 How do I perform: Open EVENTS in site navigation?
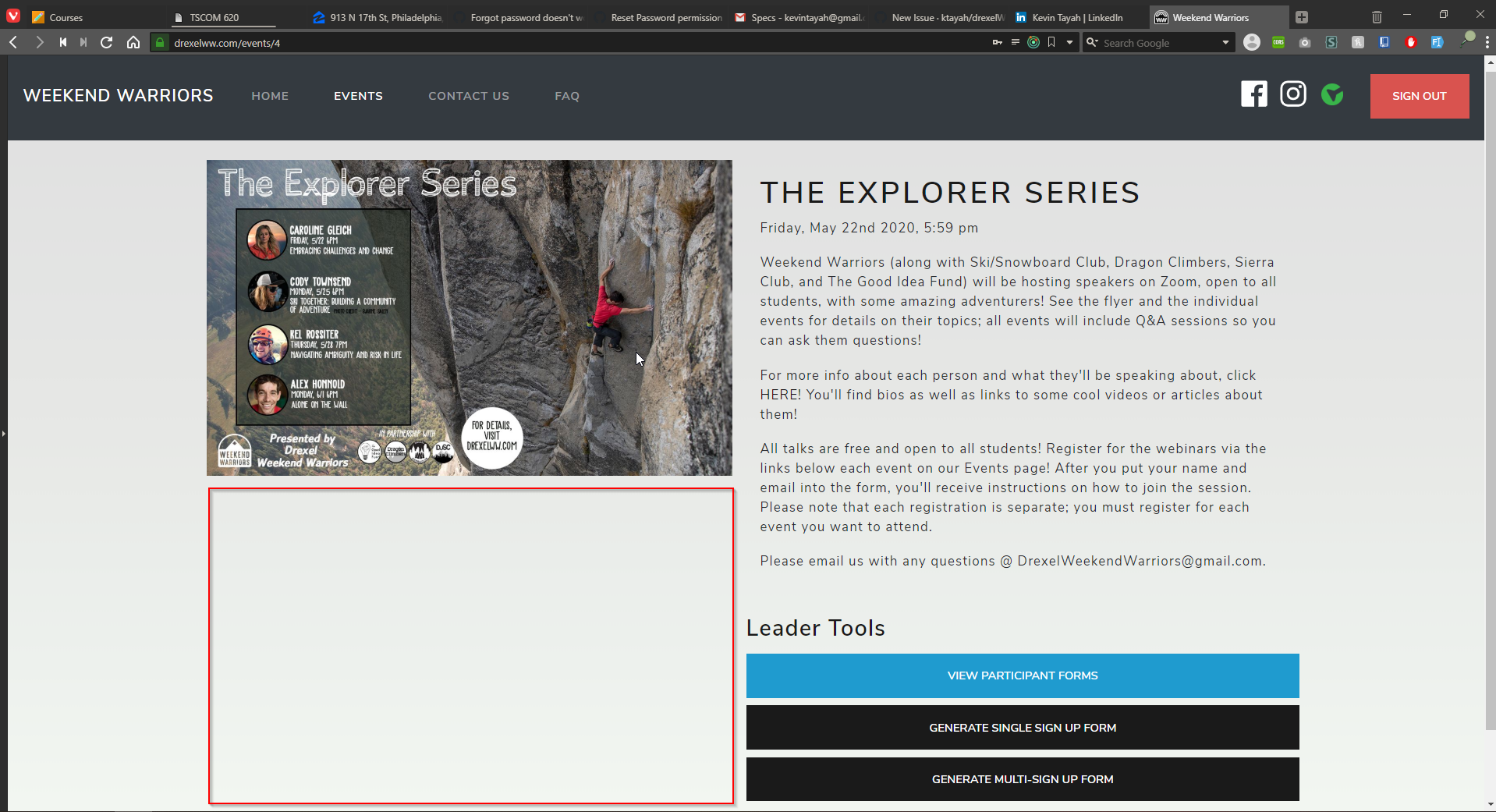[358, 96]
